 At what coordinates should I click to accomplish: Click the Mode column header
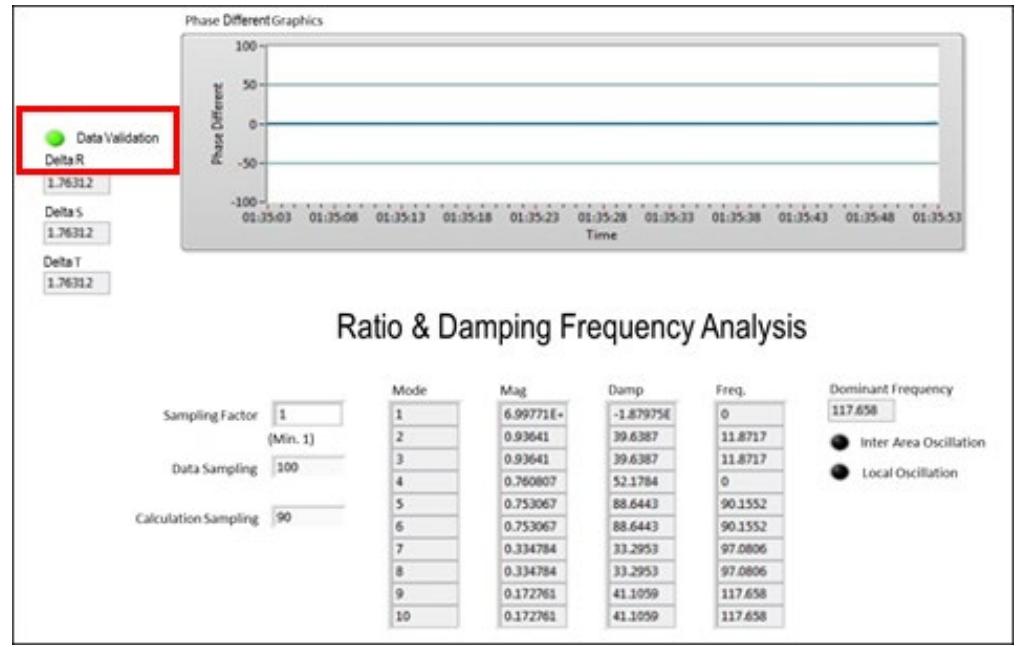click(409, 390)
